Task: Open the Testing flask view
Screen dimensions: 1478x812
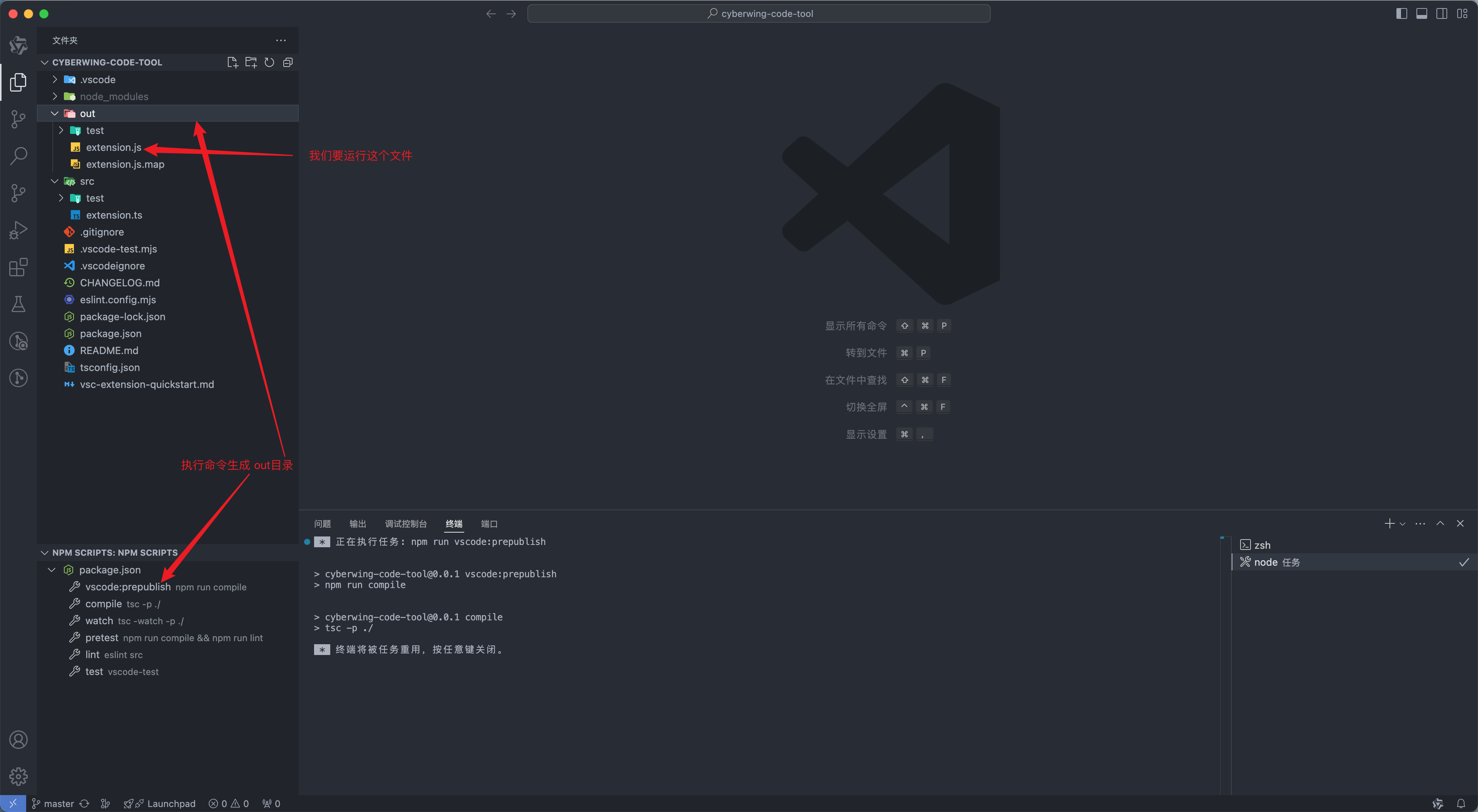Action: tap(18, 304)
